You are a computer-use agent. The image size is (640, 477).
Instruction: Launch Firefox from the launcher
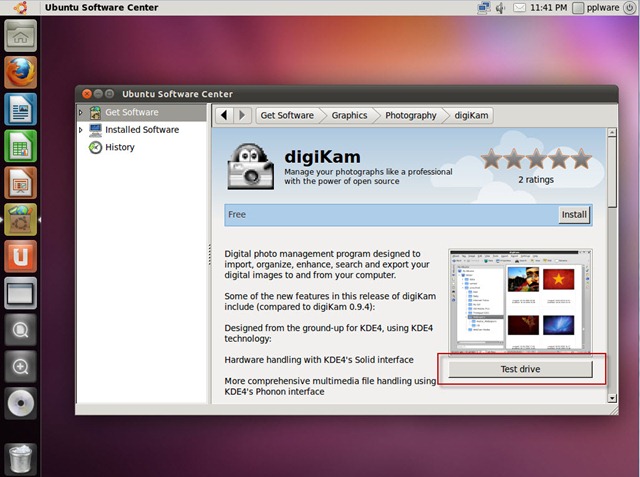click(x=20, y=72)
